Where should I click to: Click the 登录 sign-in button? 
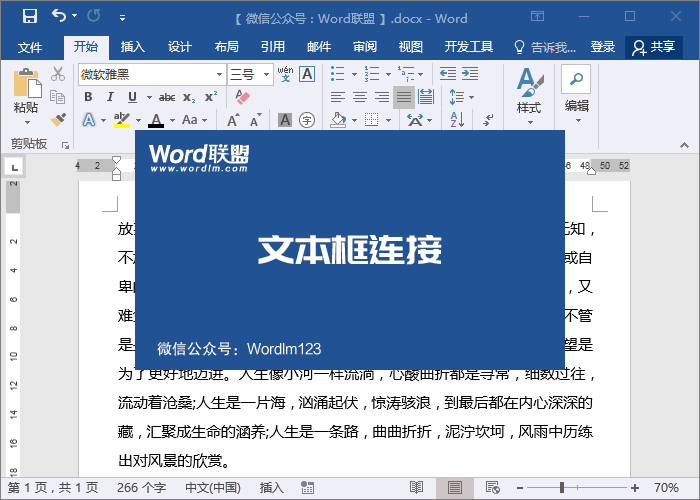tap(603, 47)
